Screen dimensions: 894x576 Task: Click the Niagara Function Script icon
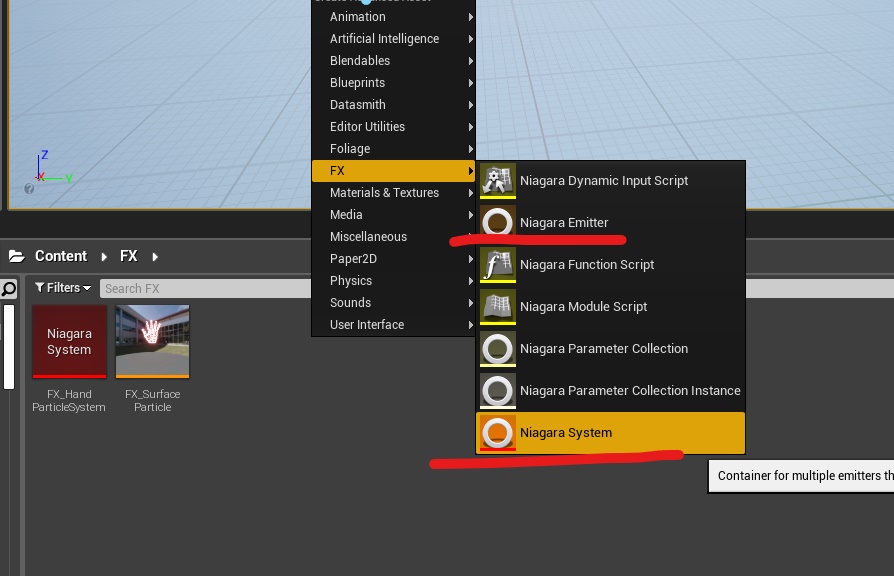(x=498, y=265)
